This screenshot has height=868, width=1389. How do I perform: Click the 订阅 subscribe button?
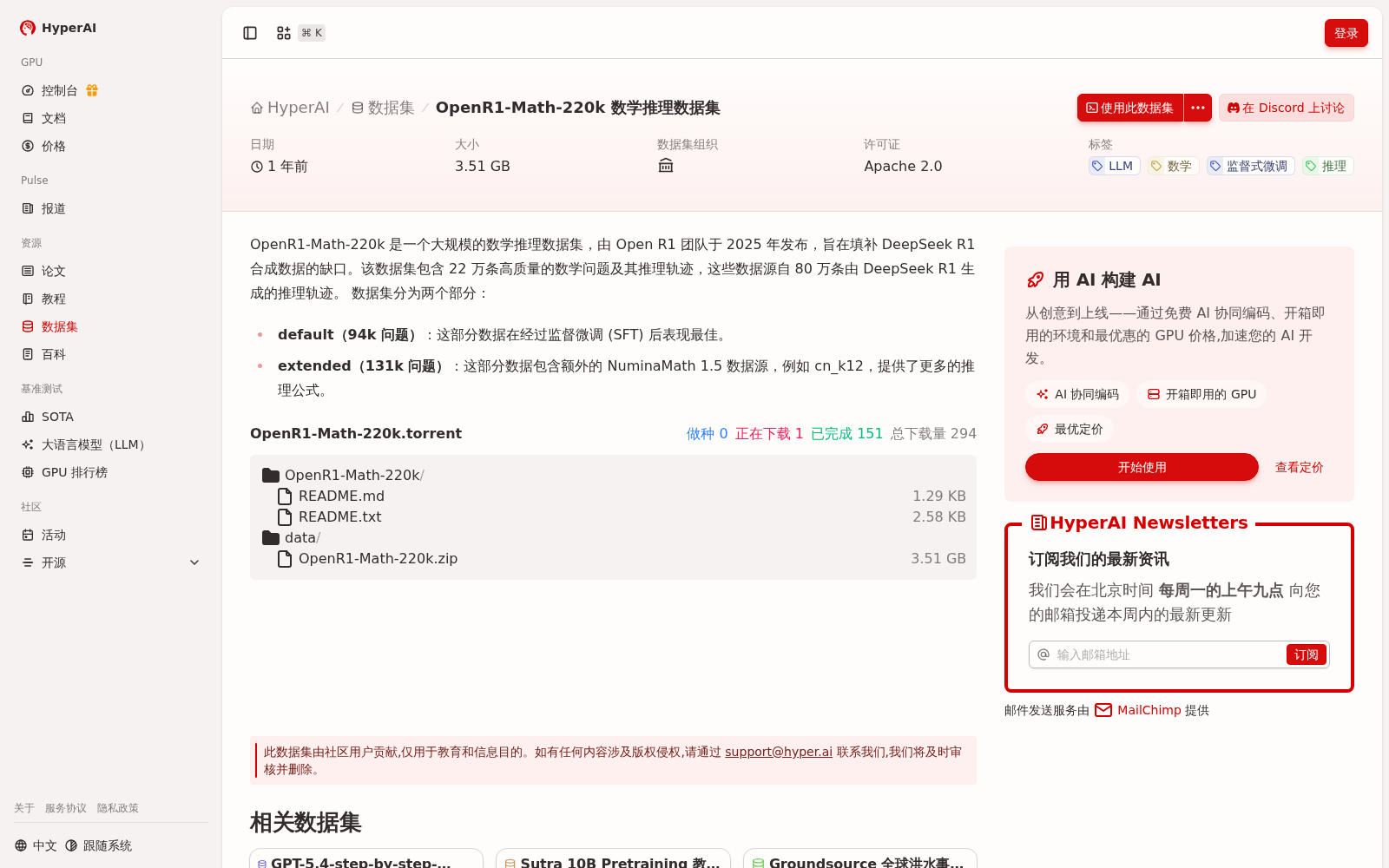1306,654
